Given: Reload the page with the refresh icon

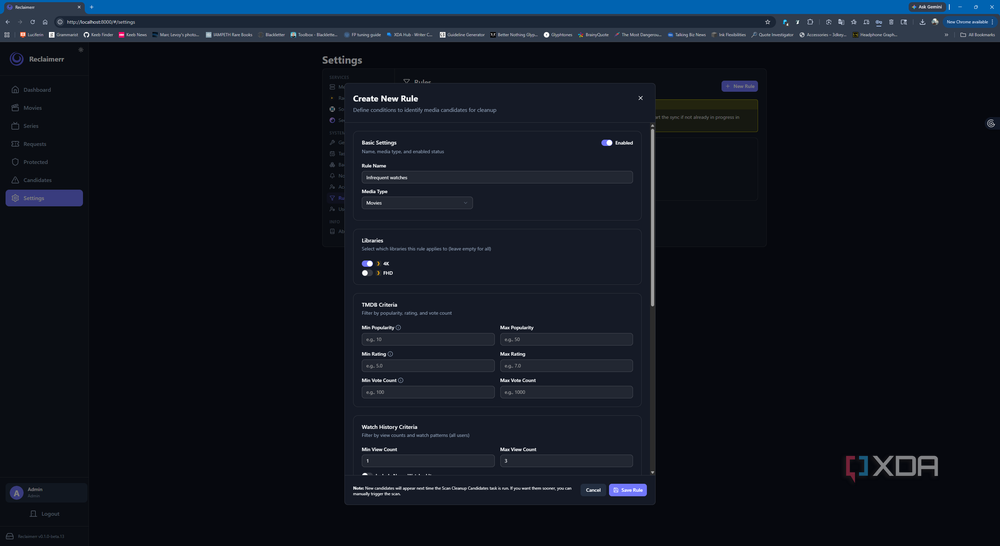Looking at the screenshot, I should pos(33,22).
